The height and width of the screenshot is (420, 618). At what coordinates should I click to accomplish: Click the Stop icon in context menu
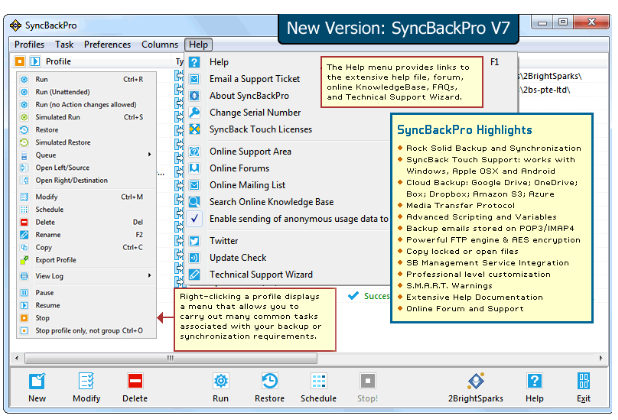(x=24, y=318)
